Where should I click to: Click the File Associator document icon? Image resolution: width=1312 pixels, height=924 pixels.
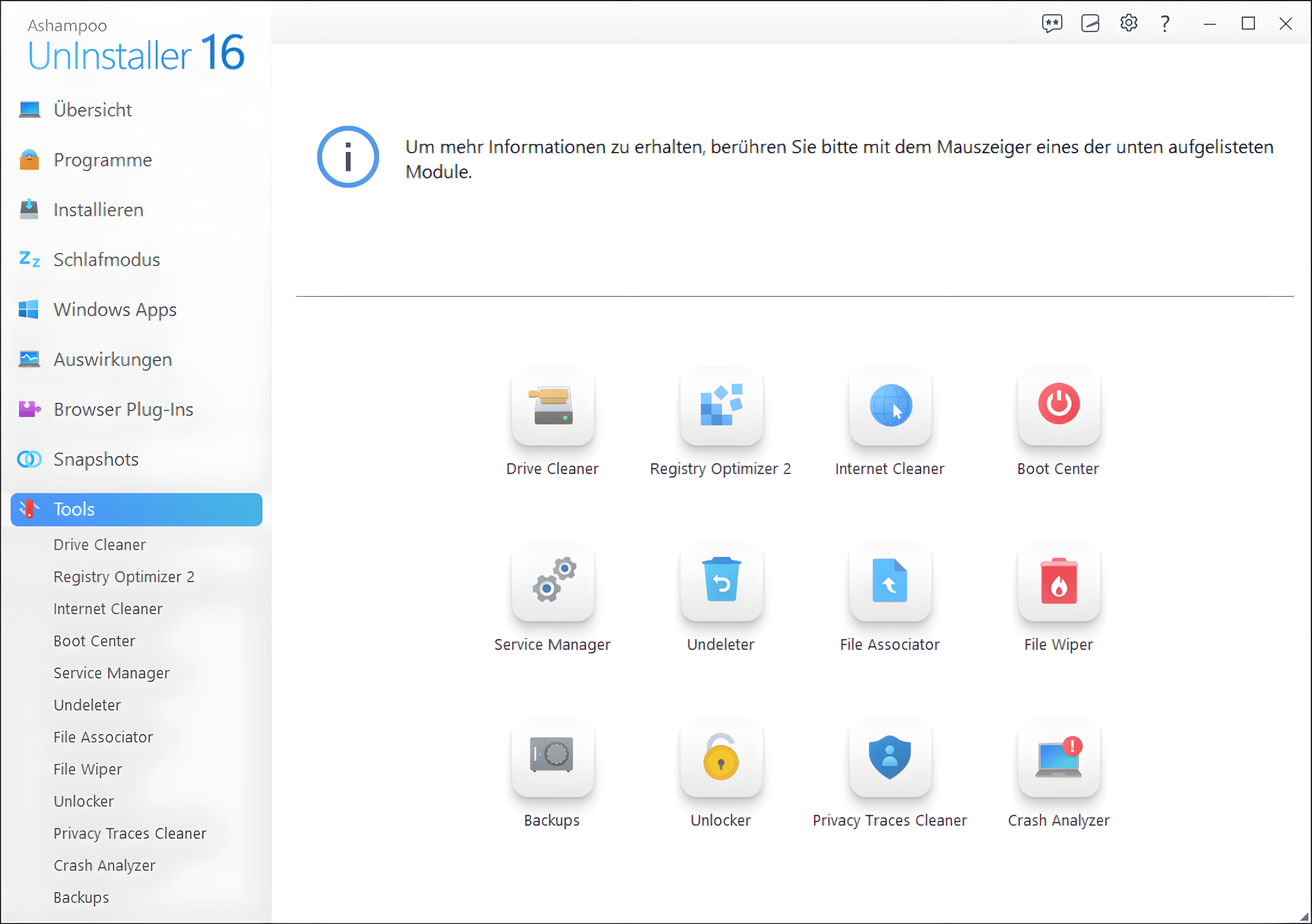click(889, 581)
